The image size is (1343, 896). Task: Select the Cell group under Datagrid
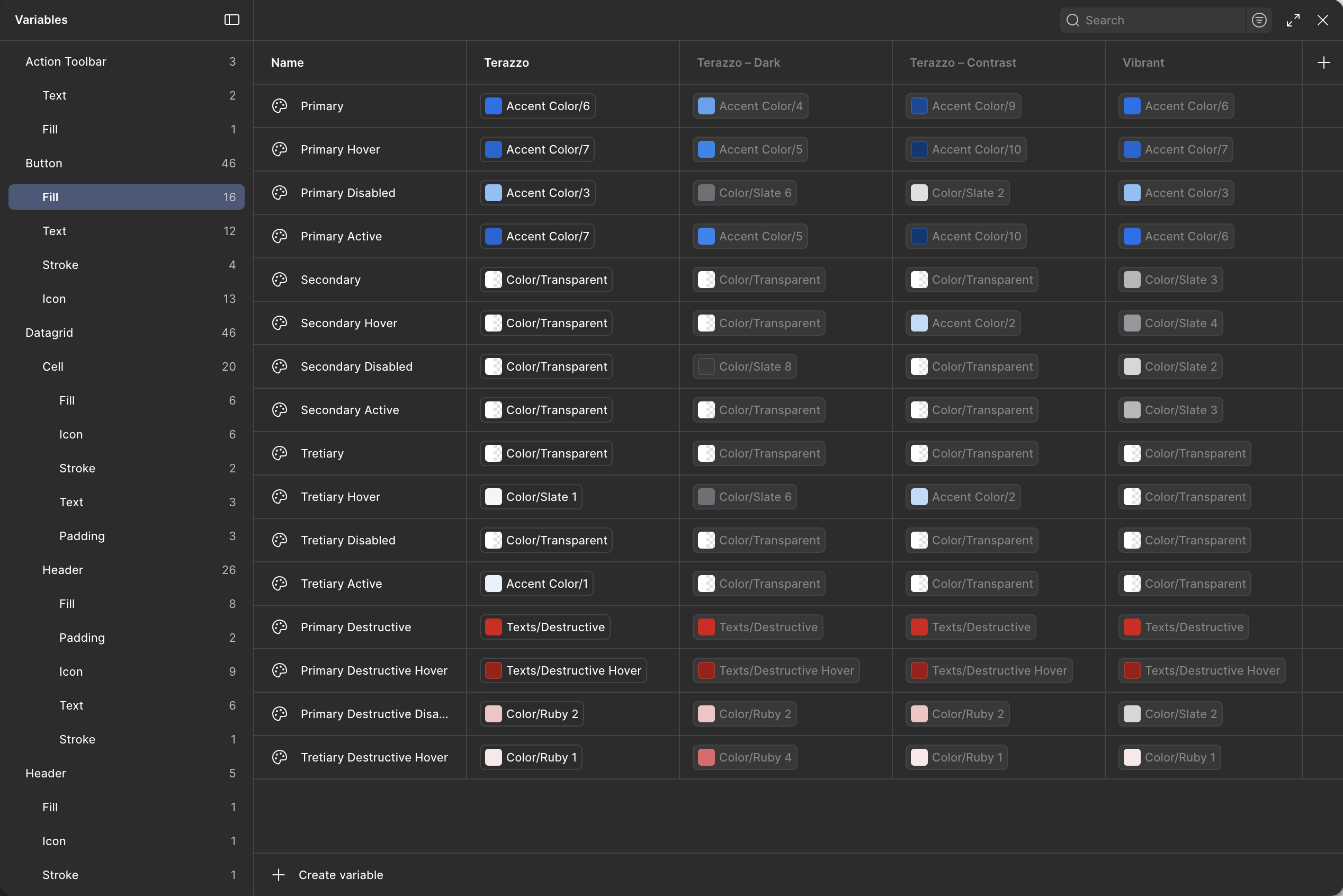(x=126, y=367)
